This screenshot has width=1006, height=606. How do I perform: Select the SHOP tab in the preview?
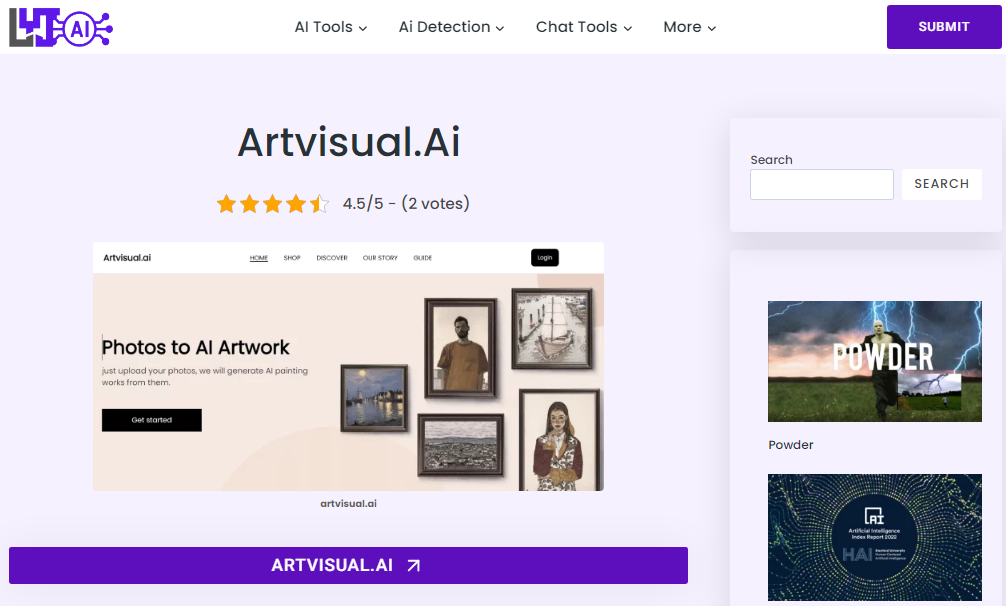coord(291,257)
